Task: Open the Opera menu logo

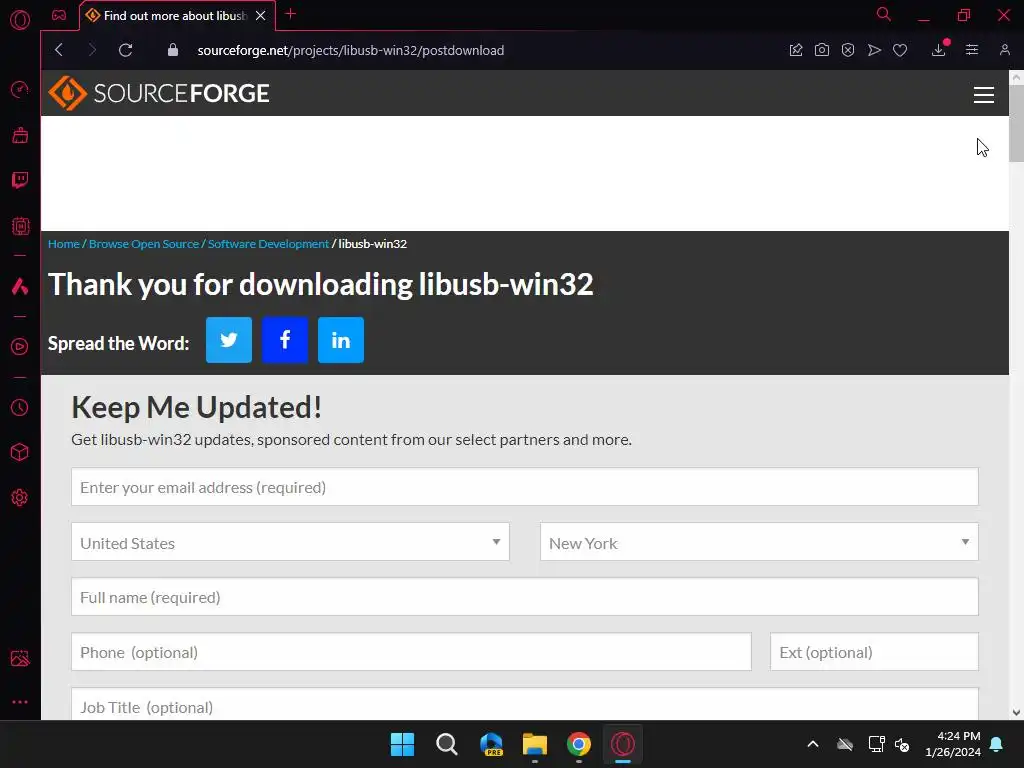Action: pos(20,20)
